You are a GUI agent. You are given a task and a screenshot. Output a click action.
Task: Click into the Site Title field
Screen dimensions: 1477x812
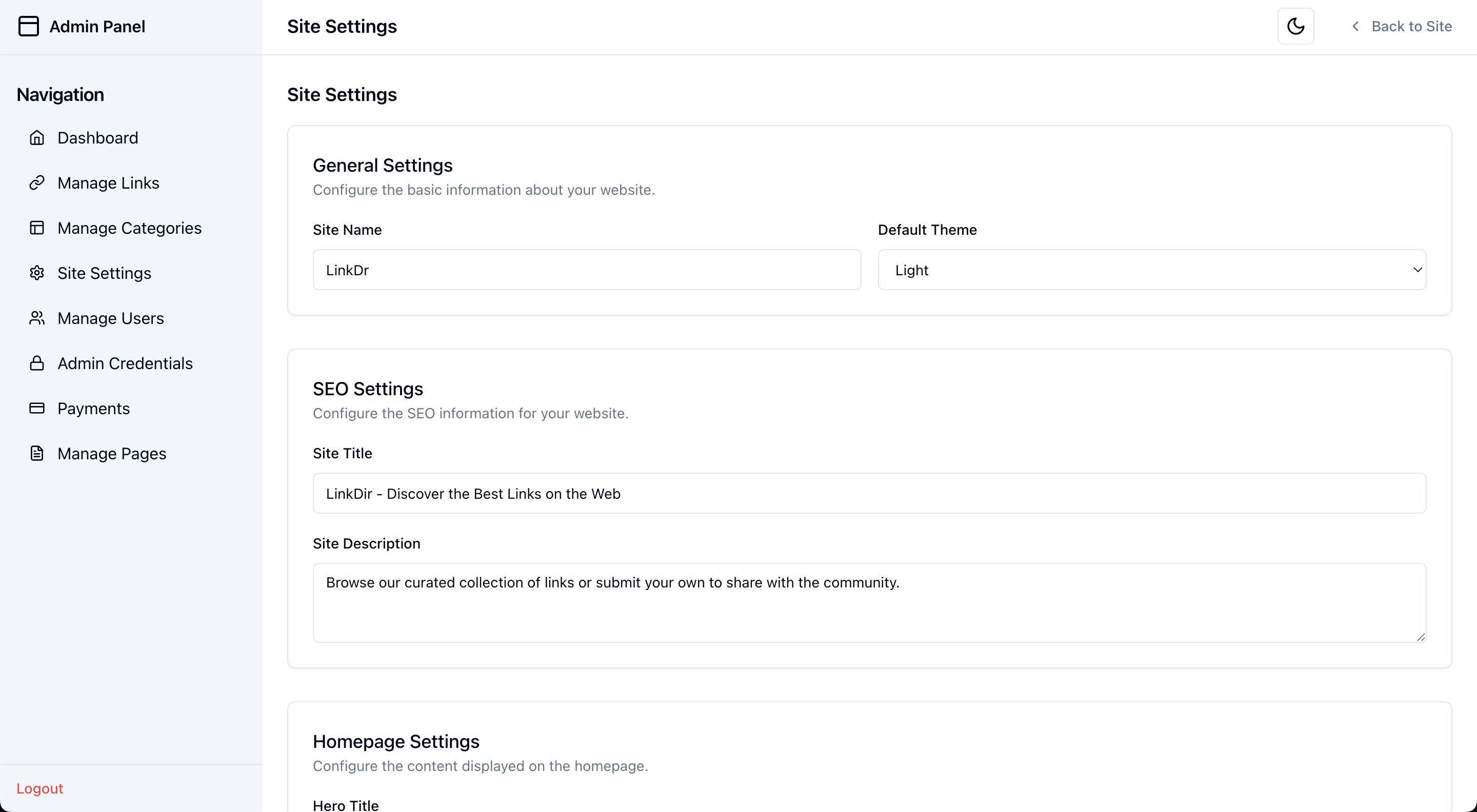tap(869, 493)
